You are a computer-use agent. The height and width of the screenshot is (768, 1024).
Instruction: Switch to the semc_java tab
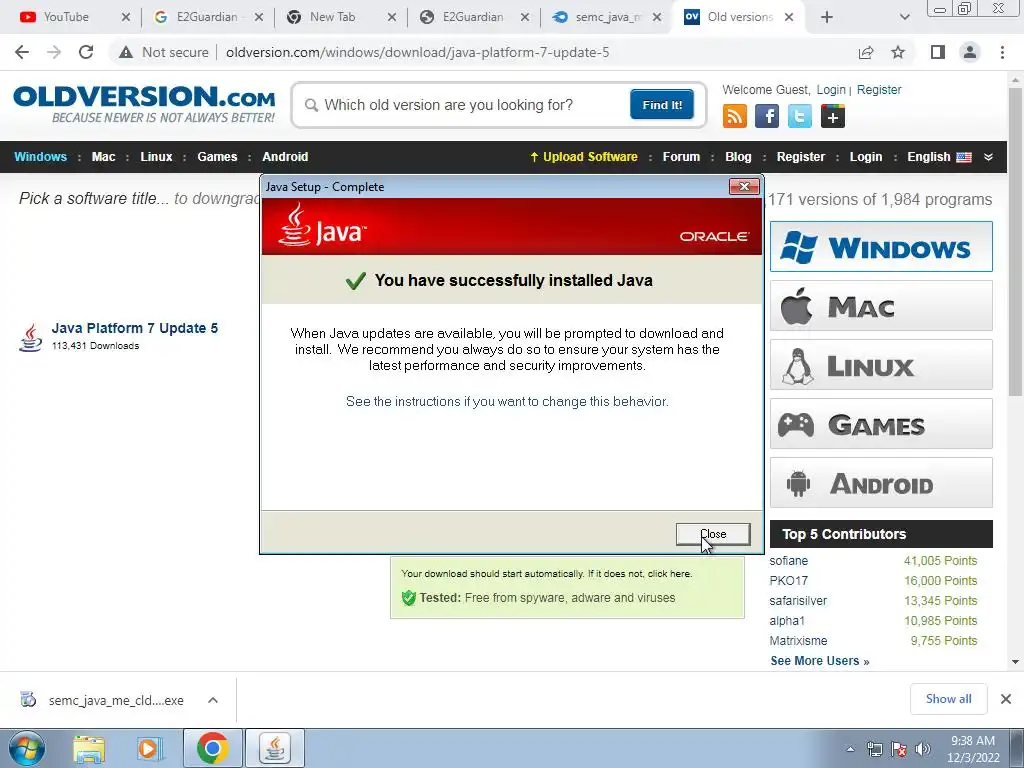coord(607,18)
